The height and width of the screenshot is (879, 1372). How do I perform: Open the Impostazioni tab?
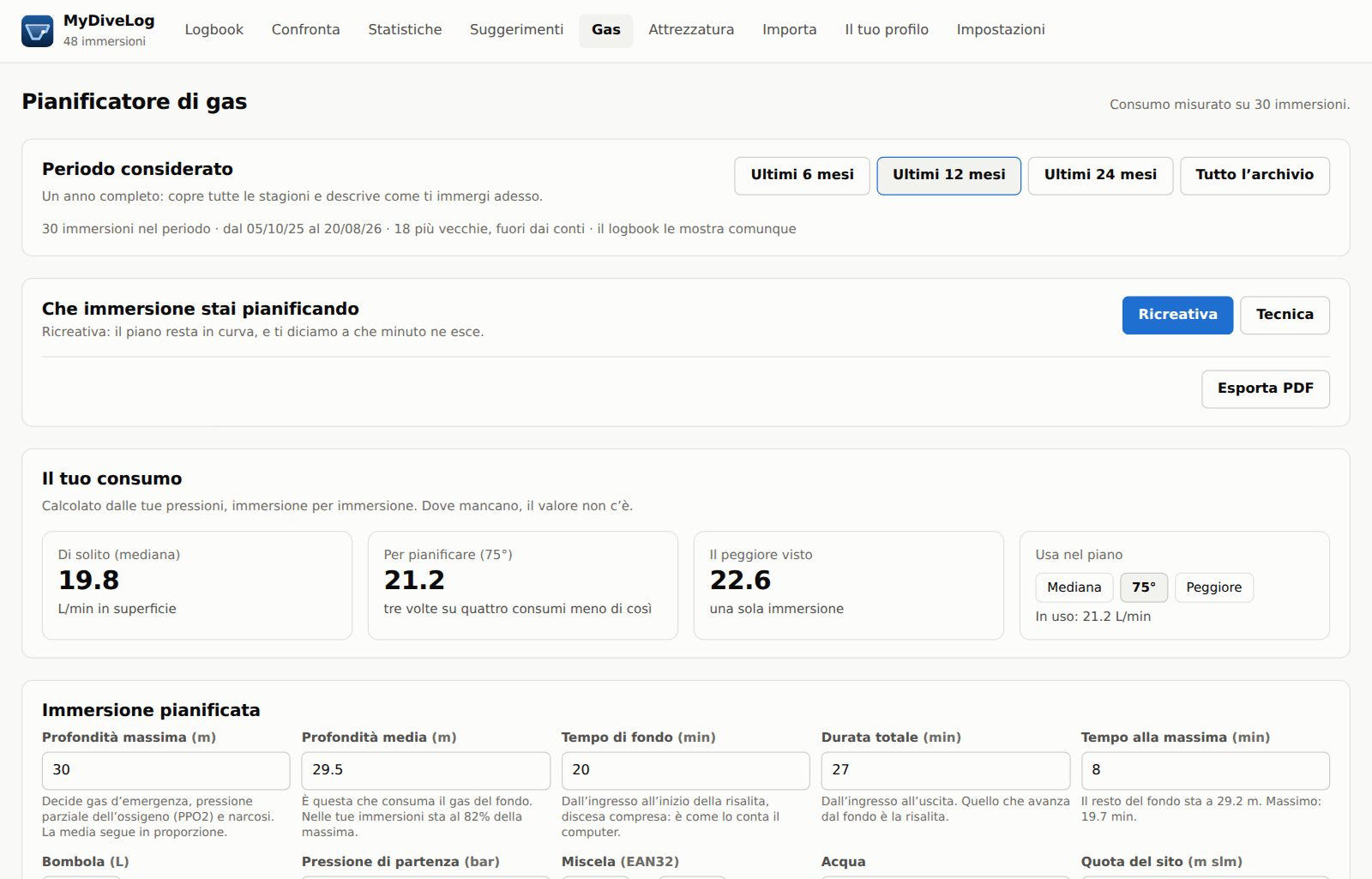tap(1000, 30)
